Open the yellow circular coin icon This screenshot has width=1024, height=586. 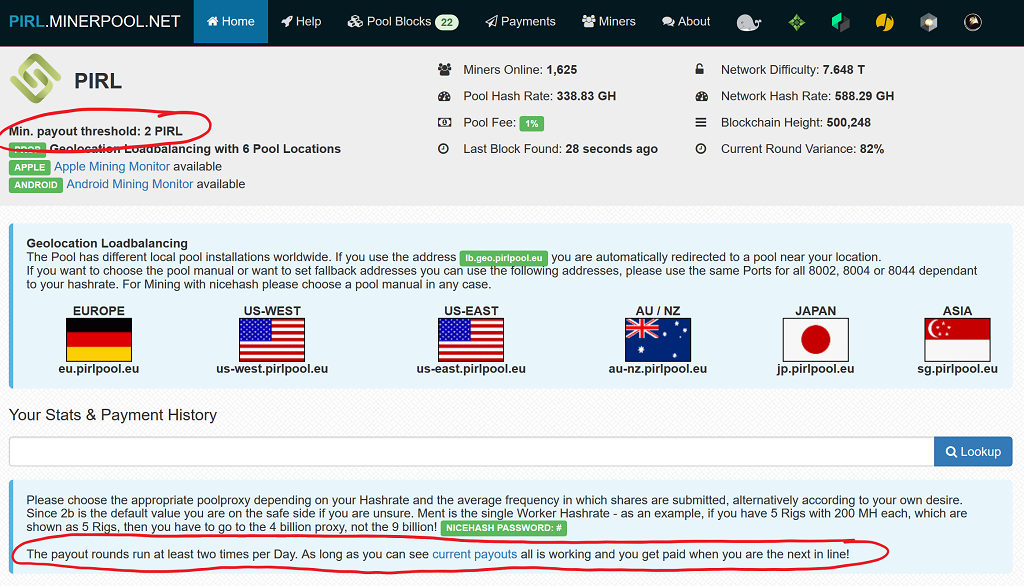click(884, 23)
